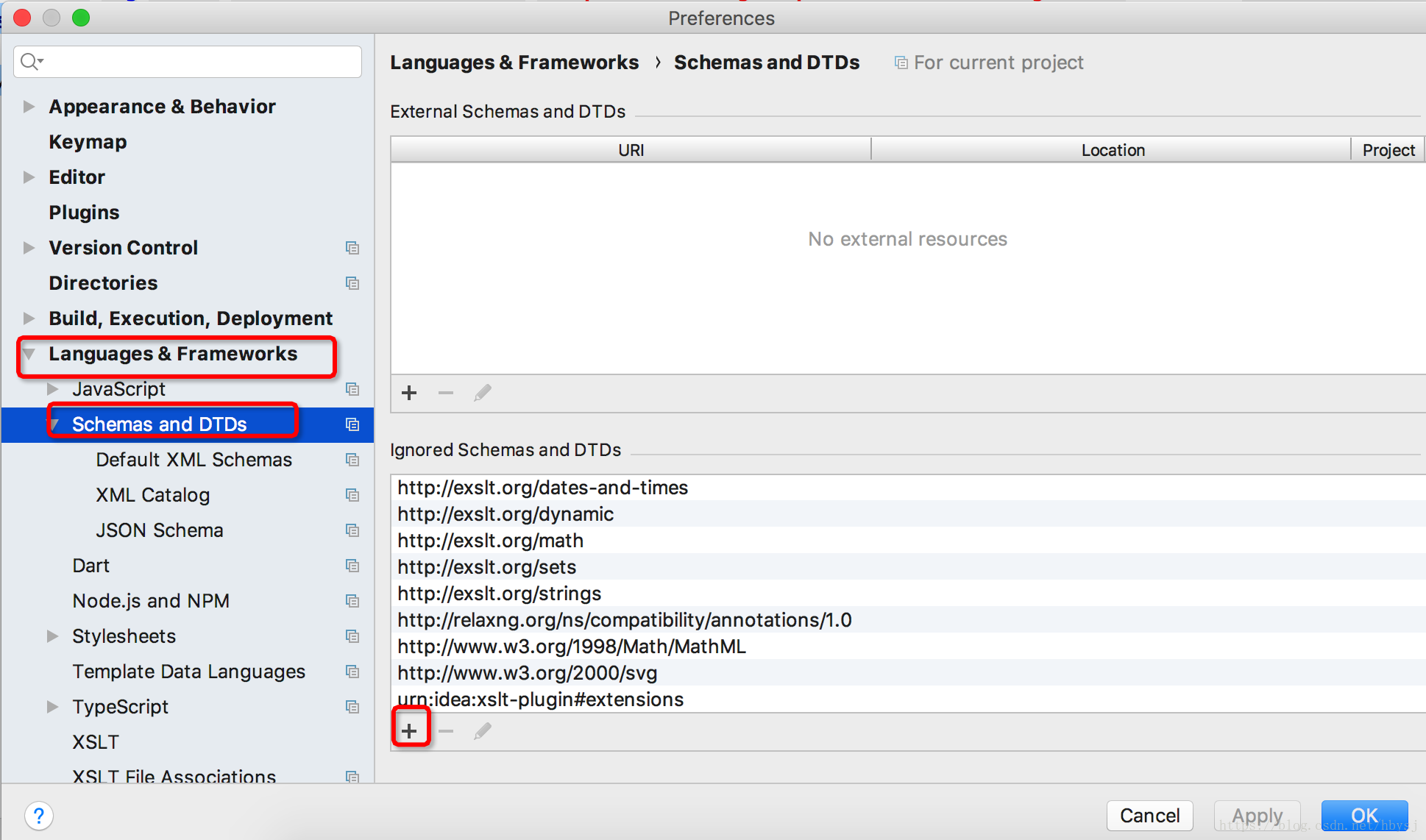Click remove button under External Schemas table
The height and width of the screenshot is (840, 1426).
point(446,393)
